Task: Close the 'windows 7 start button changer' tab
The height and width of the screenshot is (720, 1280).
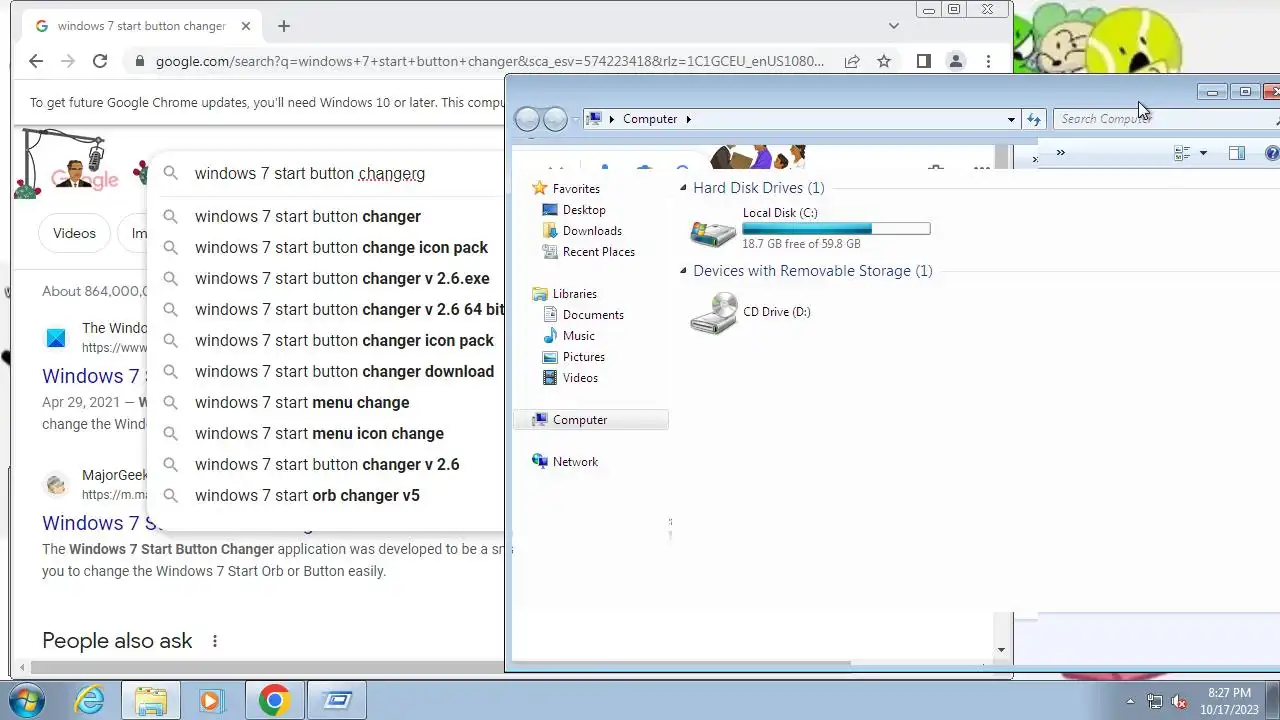Action: (246, 26)
